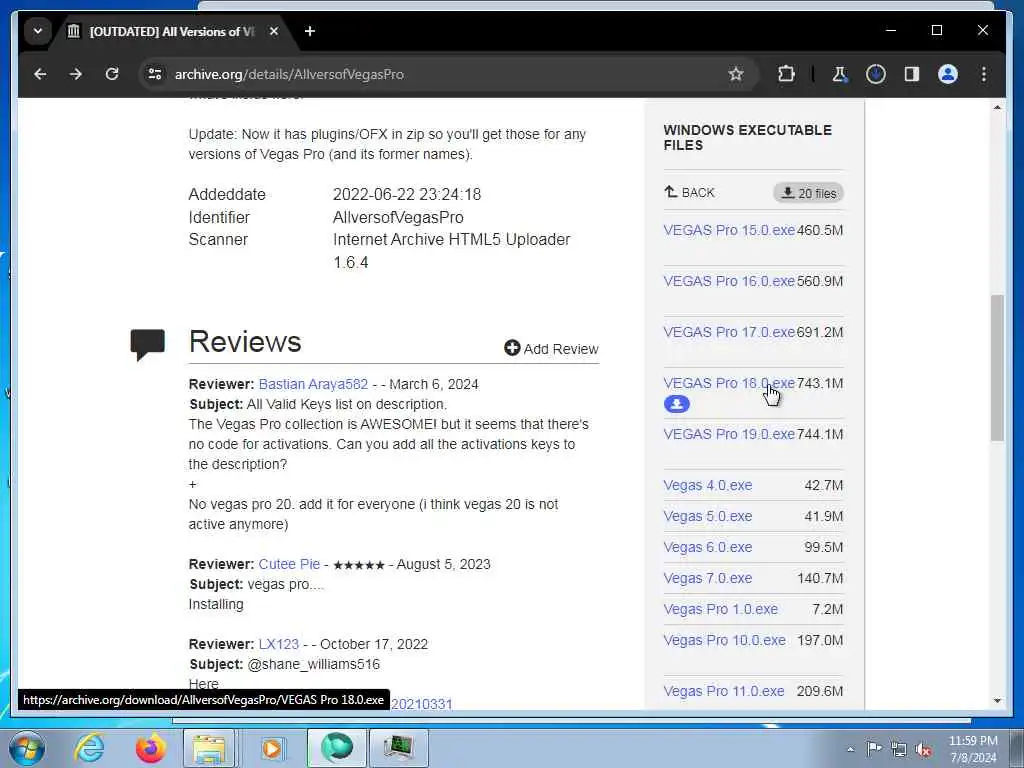Open the Chrome profile avatar
1024x768 pixels.
point(948,74)
